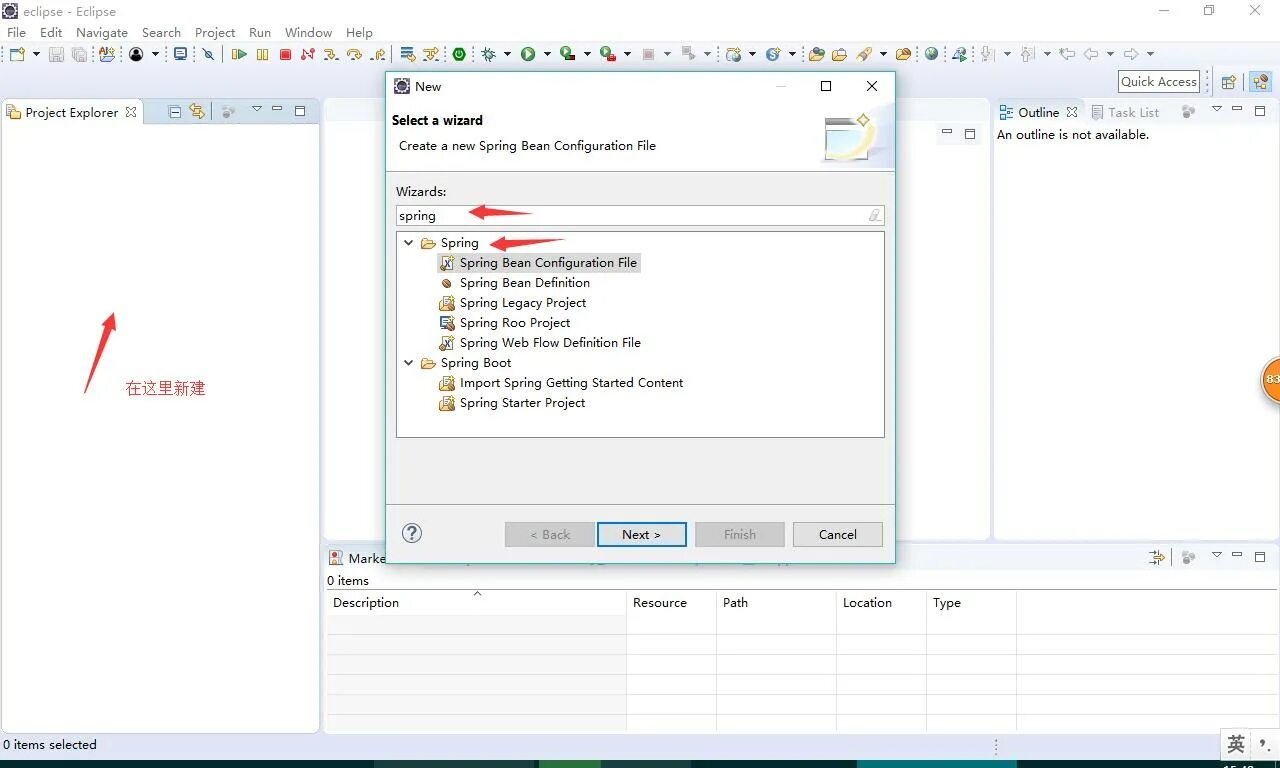Select Spring Web Flow Definition File
Viewport: 1280px width, 768px height.
[x=540, y=343]
